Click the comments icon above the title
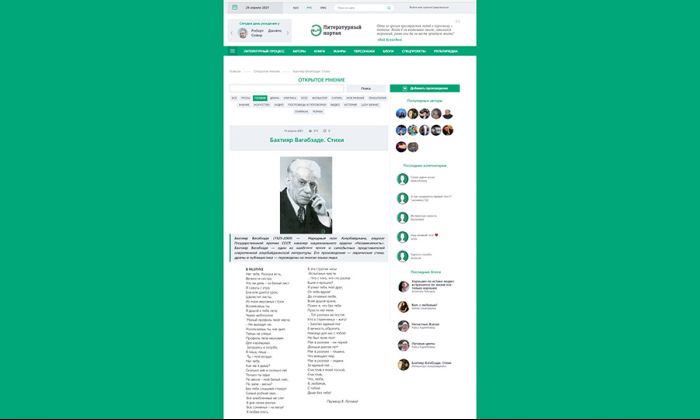 325,131
